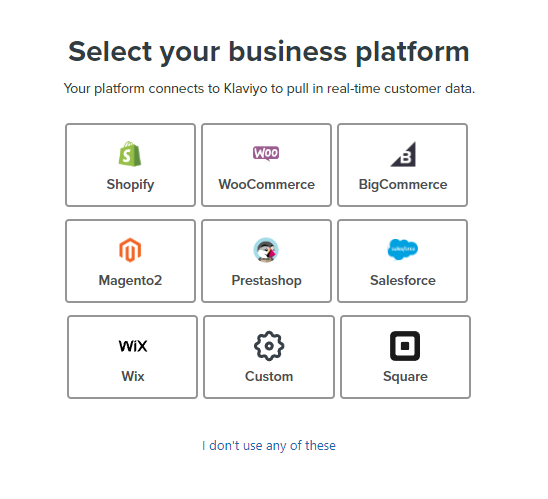Click the purple Woo logo icon
Image resolution: width=548 pixels, height=499 pixels.
[266, 153]
